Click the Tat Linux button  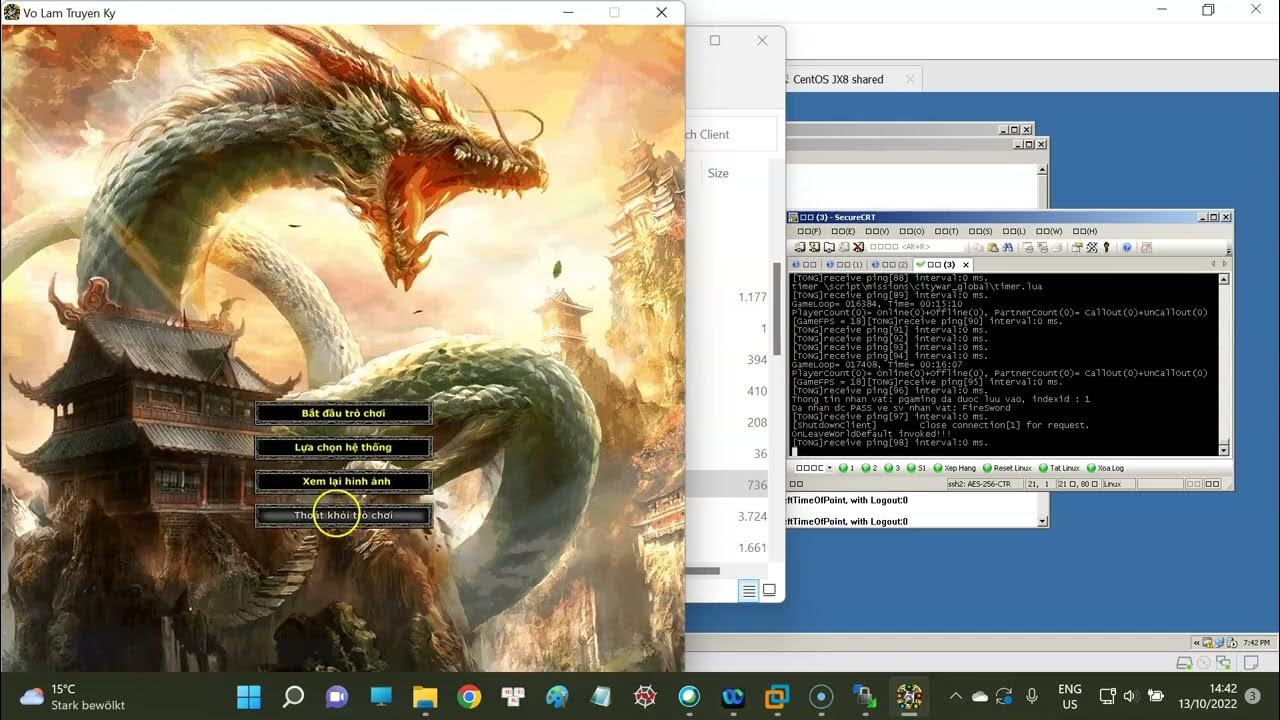1060,468
